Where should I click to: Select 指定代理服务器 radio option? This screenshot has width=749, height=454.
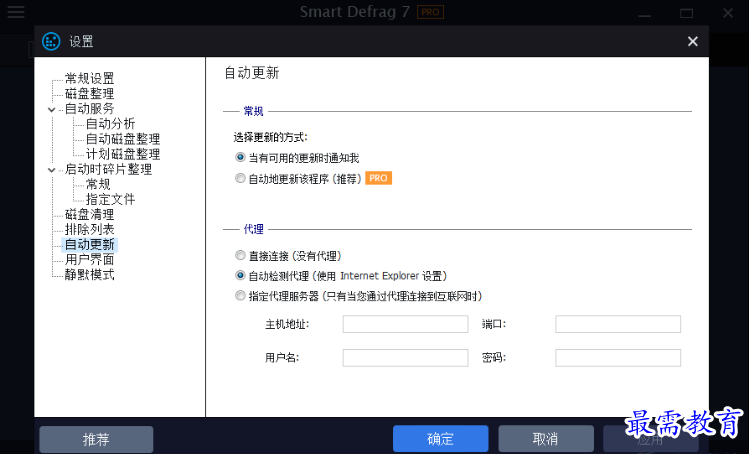click(240, 296)
